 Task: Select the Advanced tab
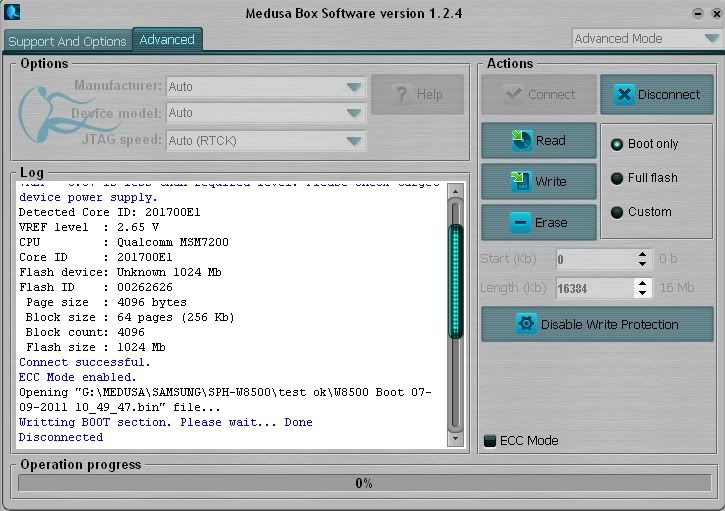[167, 40]
